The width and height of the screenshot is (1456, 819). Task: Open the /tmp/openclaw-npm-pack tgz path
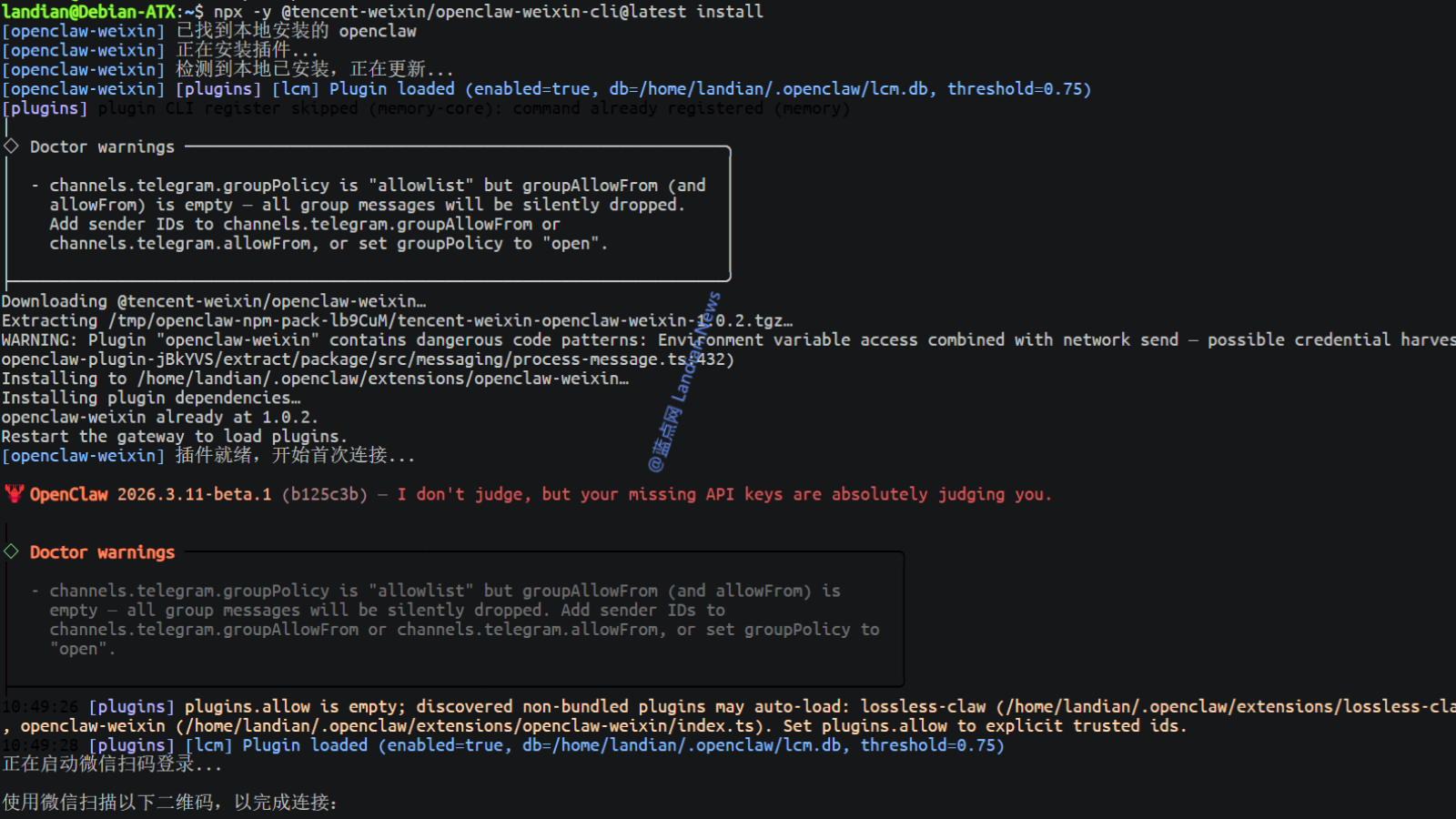446,320
